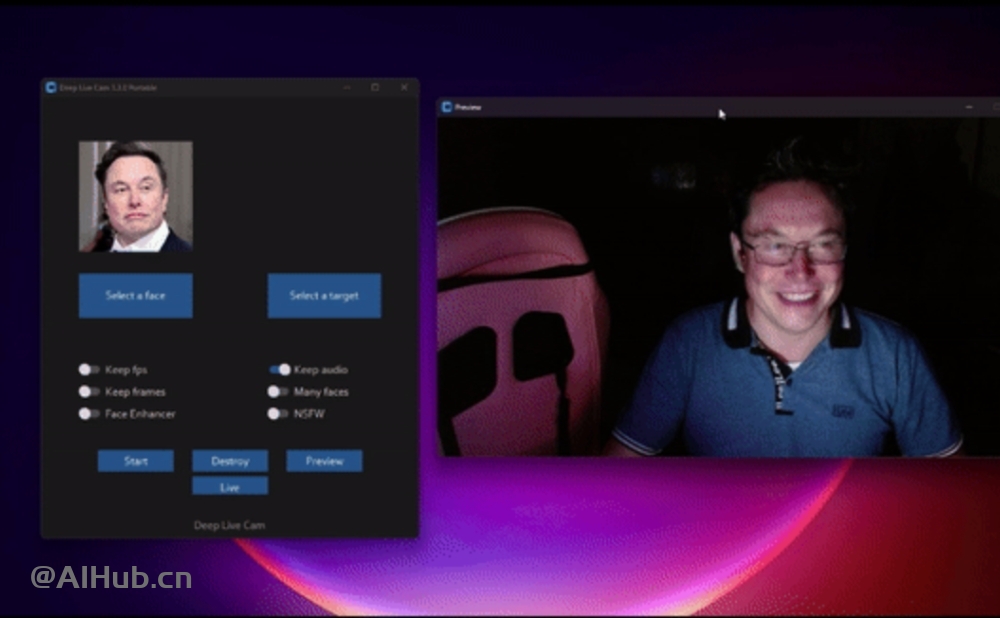Maximize the Deep Live Cam window

tap(375, 87)
